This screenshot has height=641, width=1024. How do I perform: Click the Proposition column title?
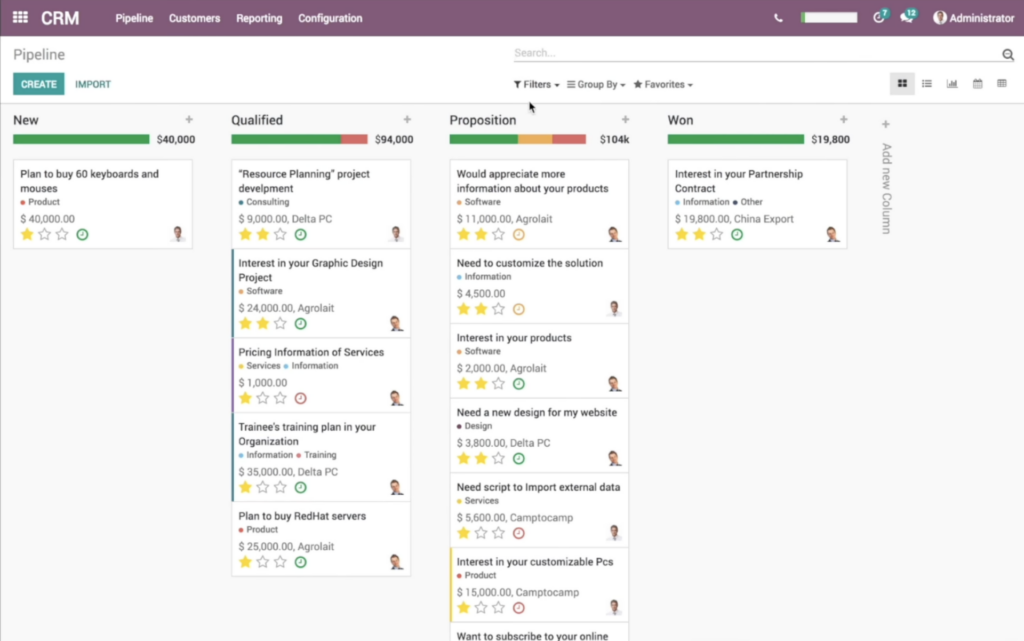coord(483,120)
